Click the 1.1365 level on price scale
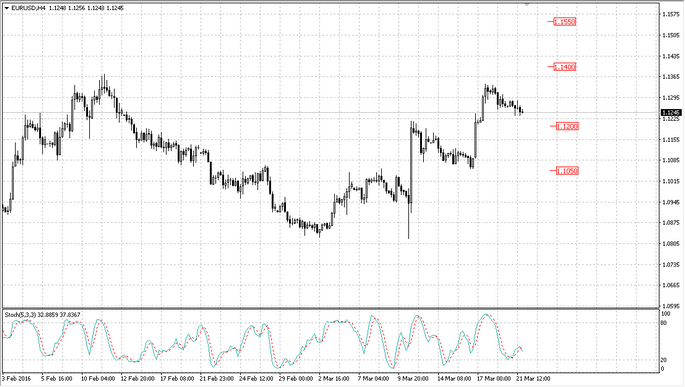Image resolution: width=685 pixels, height=387 pixels. tap(671, 77)
